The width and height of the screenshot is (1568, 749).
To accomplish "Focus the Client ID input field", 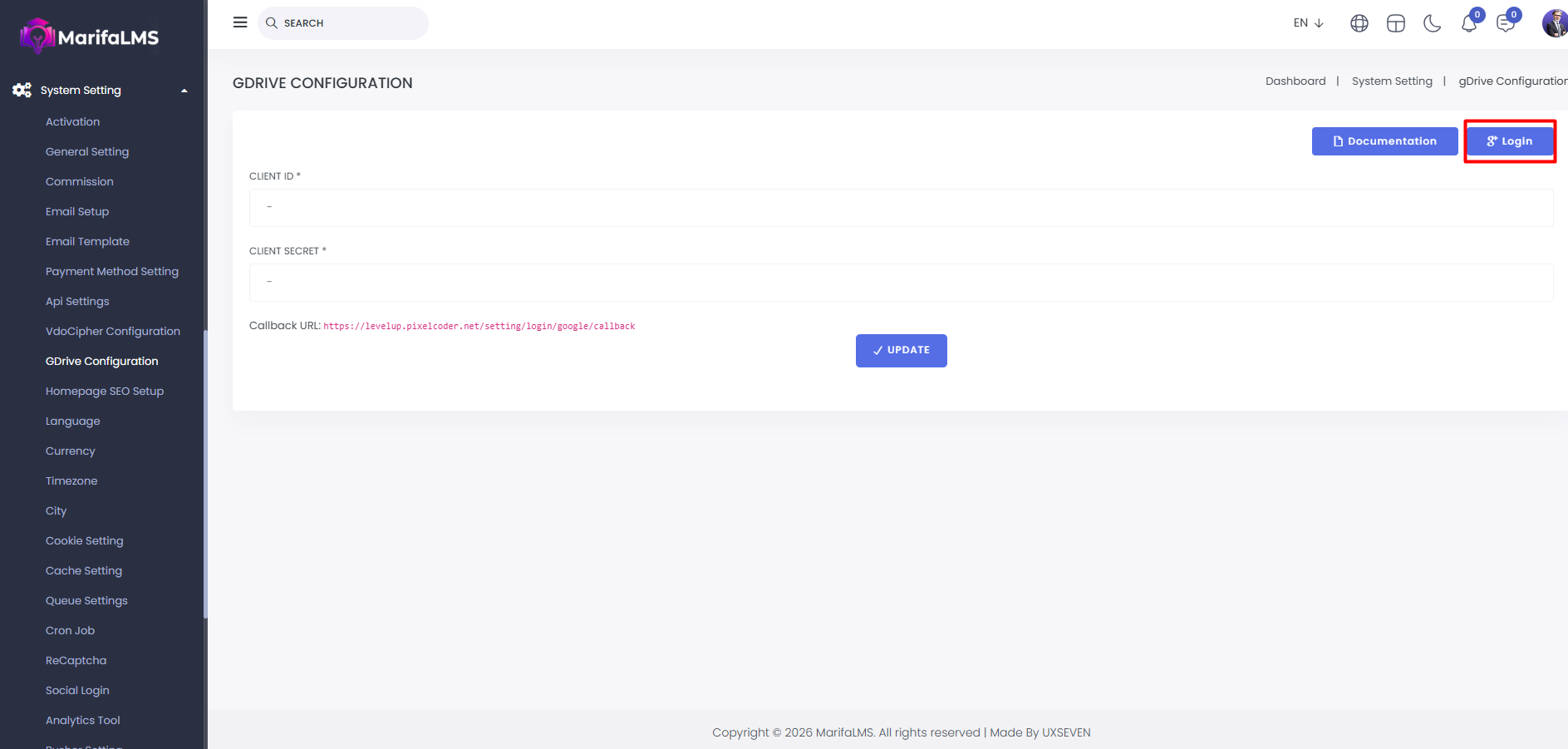I will 901,208.
